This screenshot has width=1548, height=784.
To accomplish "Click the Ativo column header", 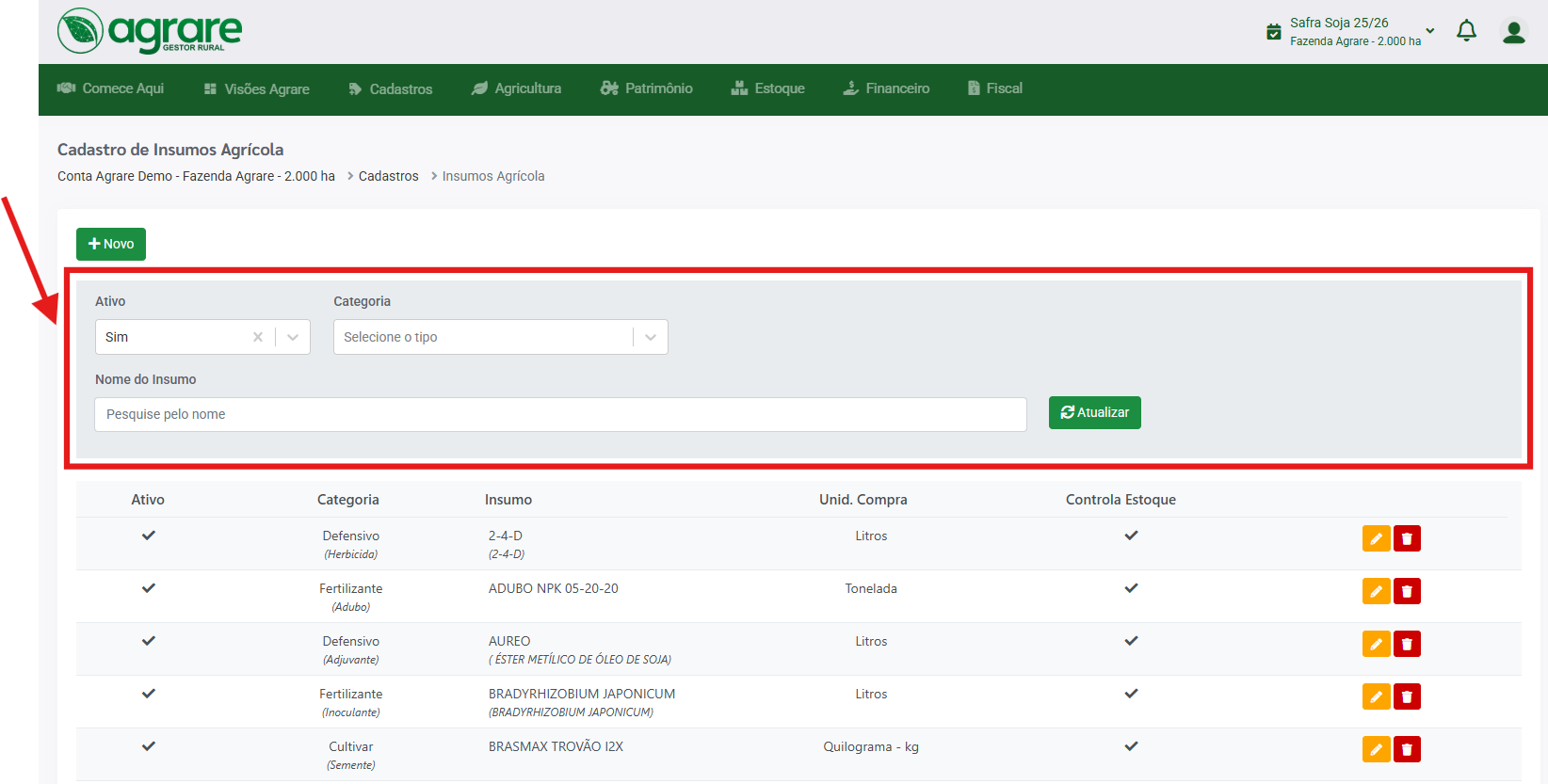I will tap(148, 500).
